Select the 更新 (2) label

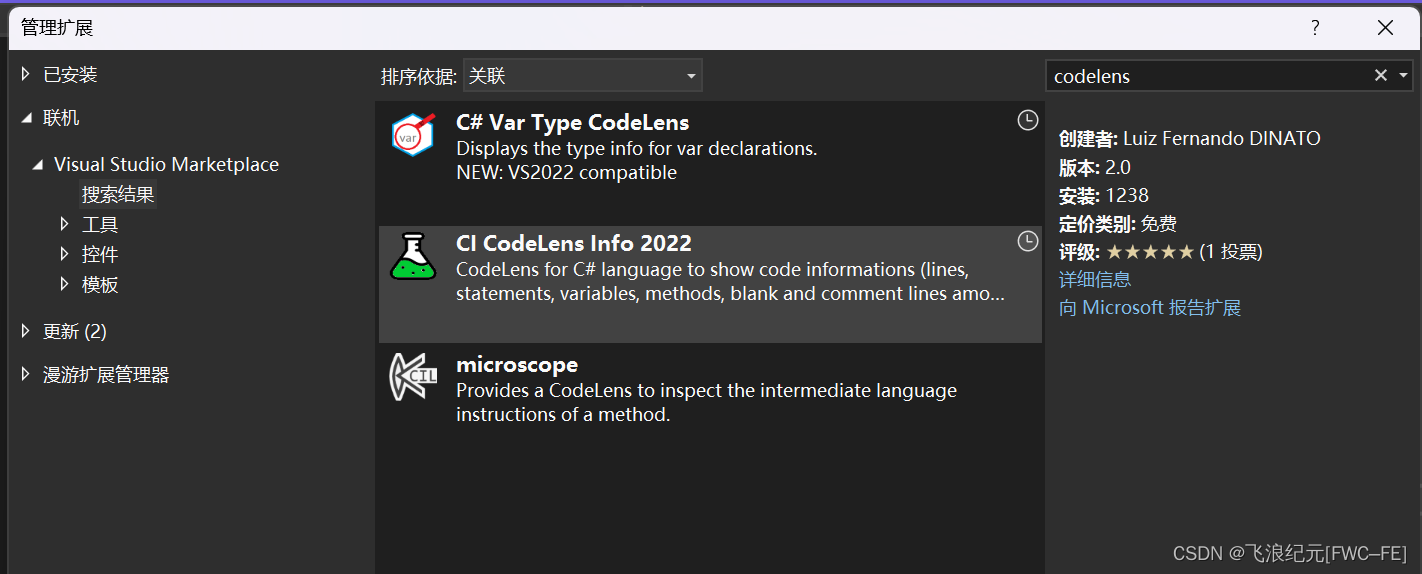click(75, 331)
